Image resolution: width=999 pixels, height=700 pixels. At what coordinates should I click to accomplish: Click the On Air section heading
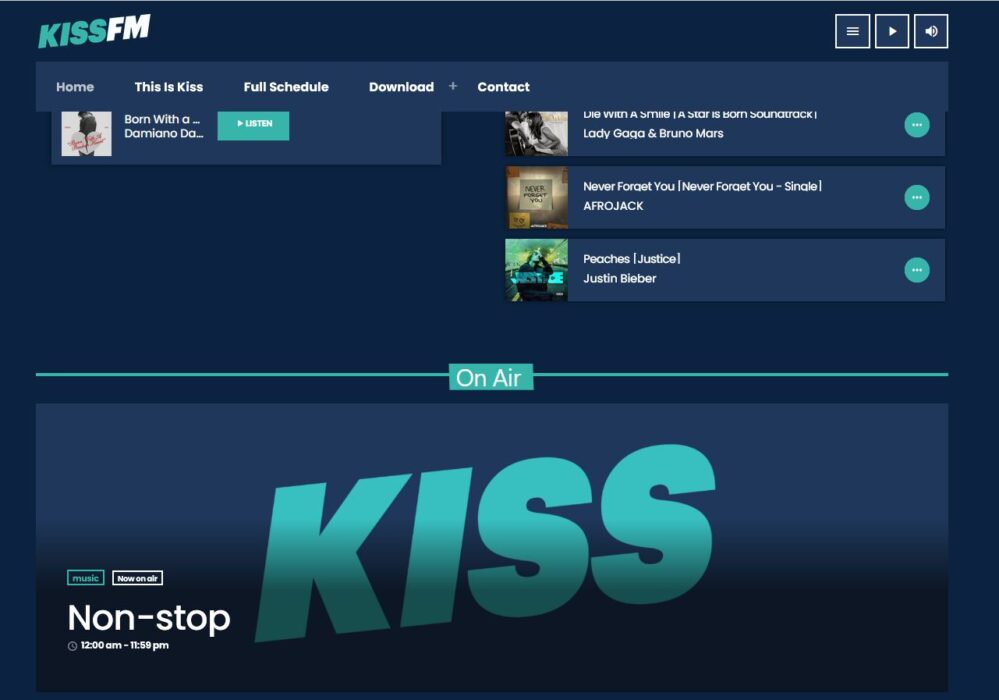click(x=491, y=377)
